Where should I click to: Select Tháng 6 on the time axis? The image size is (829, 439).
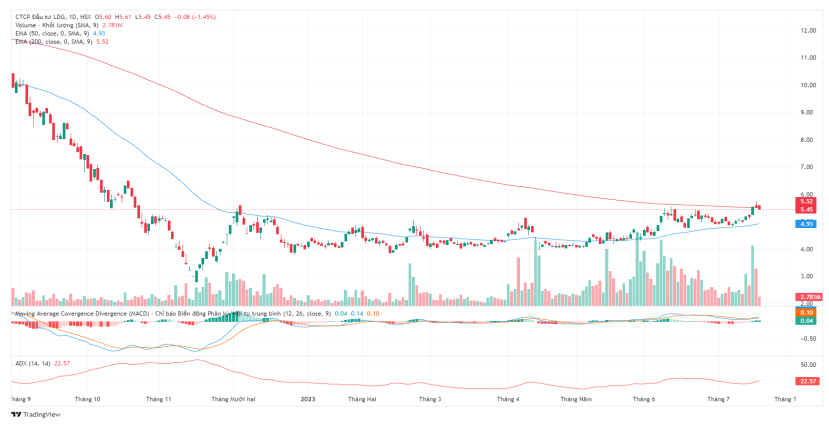pos(643,398)
